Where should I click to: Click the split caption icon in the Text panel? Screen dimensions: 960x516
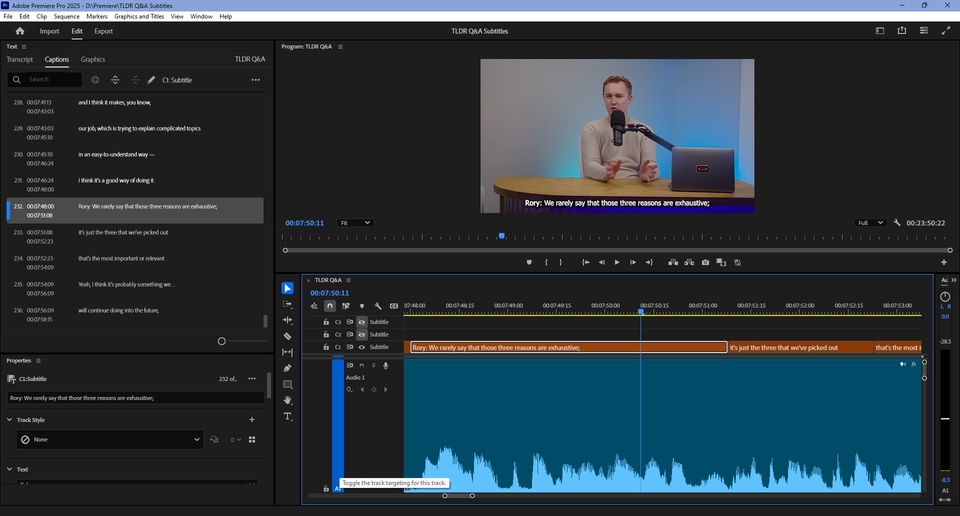pos(115,80)
